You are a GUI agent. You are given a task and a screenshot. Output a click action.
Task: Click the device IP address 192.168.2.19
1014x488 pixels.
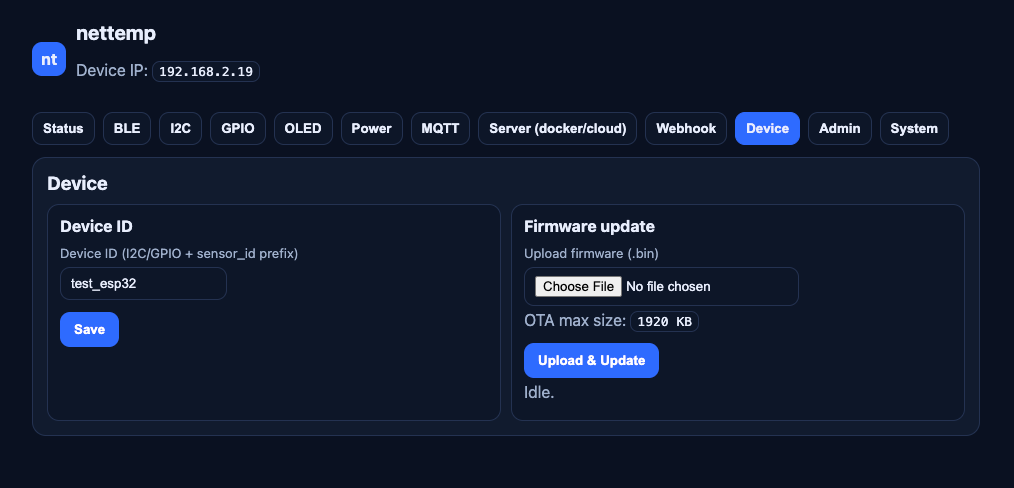tap(206, 71)
